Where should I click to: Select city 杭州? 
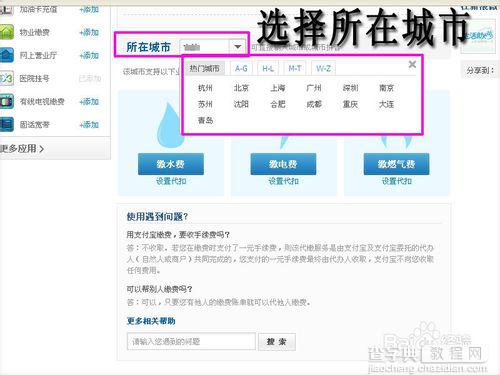205,88
